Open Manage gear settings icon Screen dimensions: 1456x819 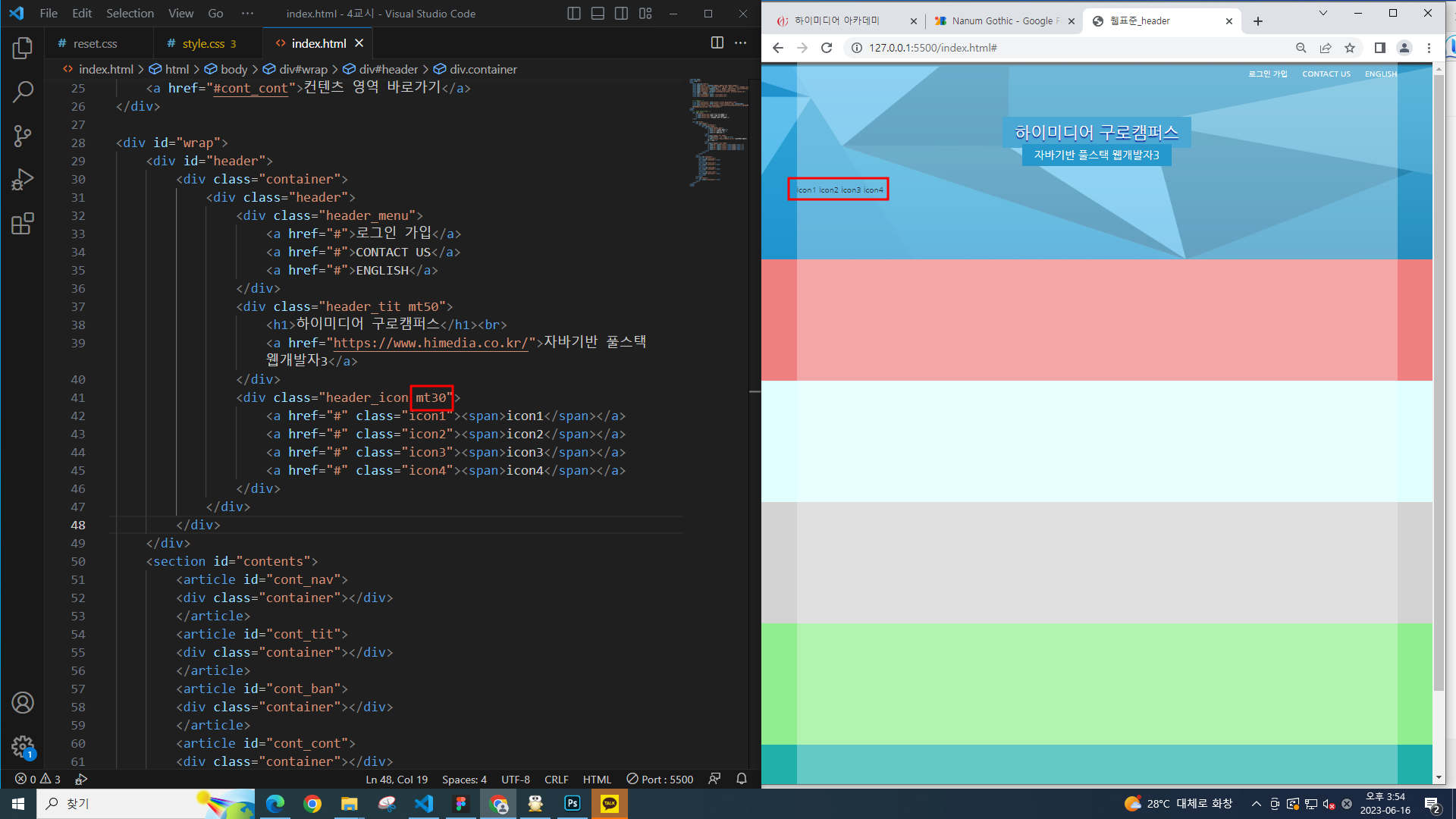click(23, 747)
